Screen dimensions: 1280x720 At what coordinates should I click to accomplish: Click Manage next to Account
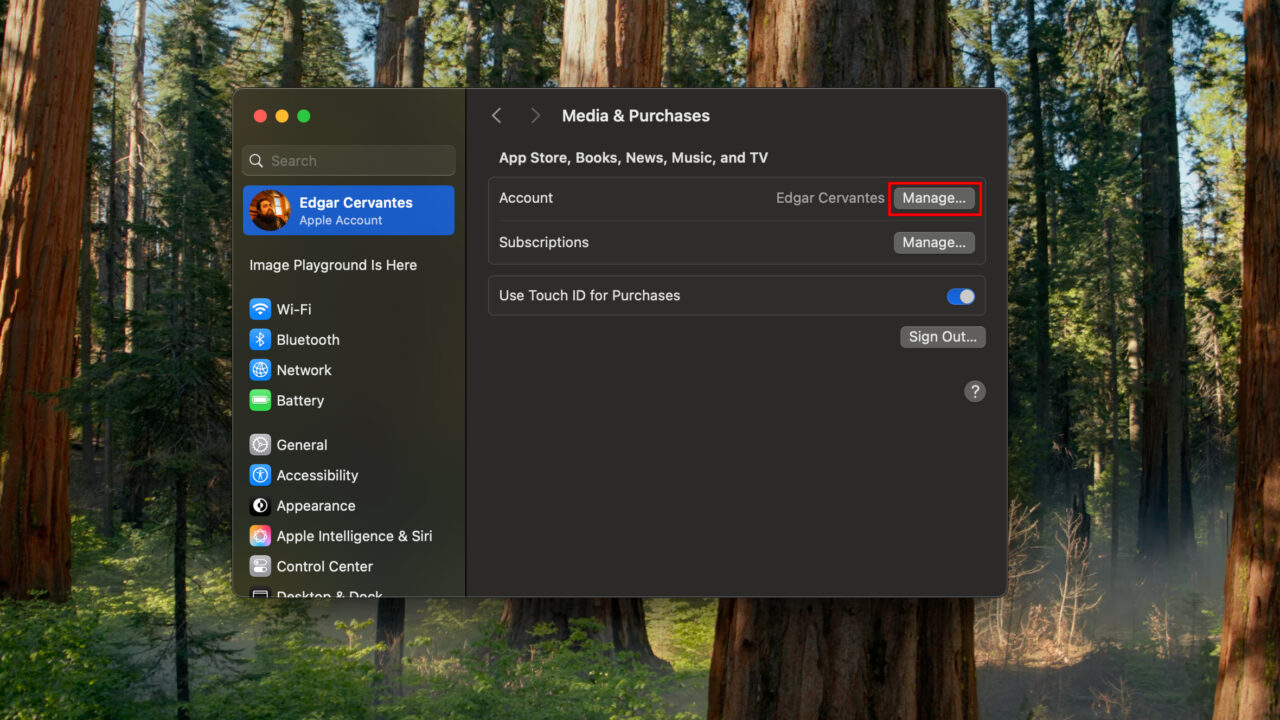point(934,198)
